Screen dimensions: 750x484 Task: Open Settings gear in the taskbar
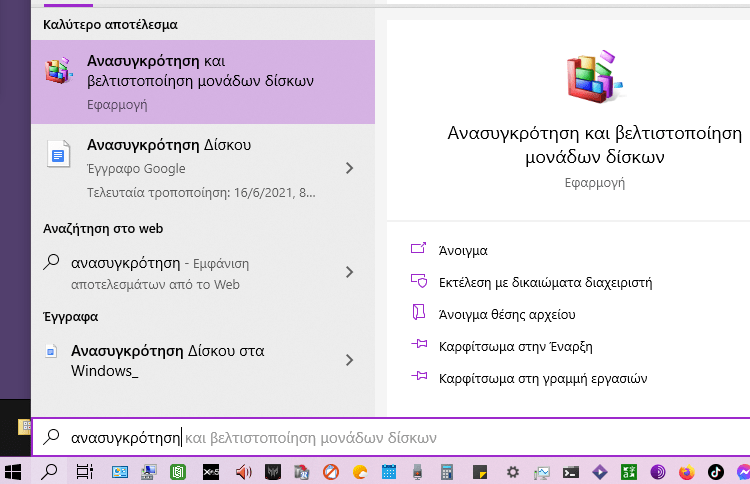tap(512, 471)
